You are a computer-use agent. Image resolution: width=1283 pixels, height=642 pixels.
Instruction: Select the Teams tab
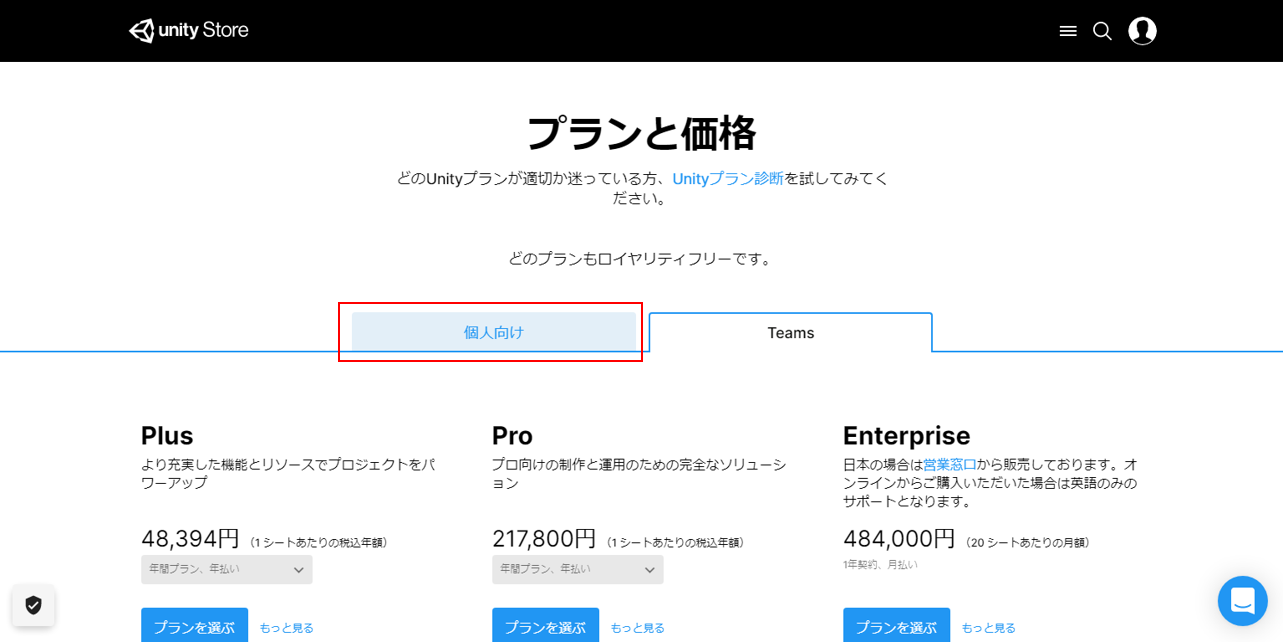(790, 333)
